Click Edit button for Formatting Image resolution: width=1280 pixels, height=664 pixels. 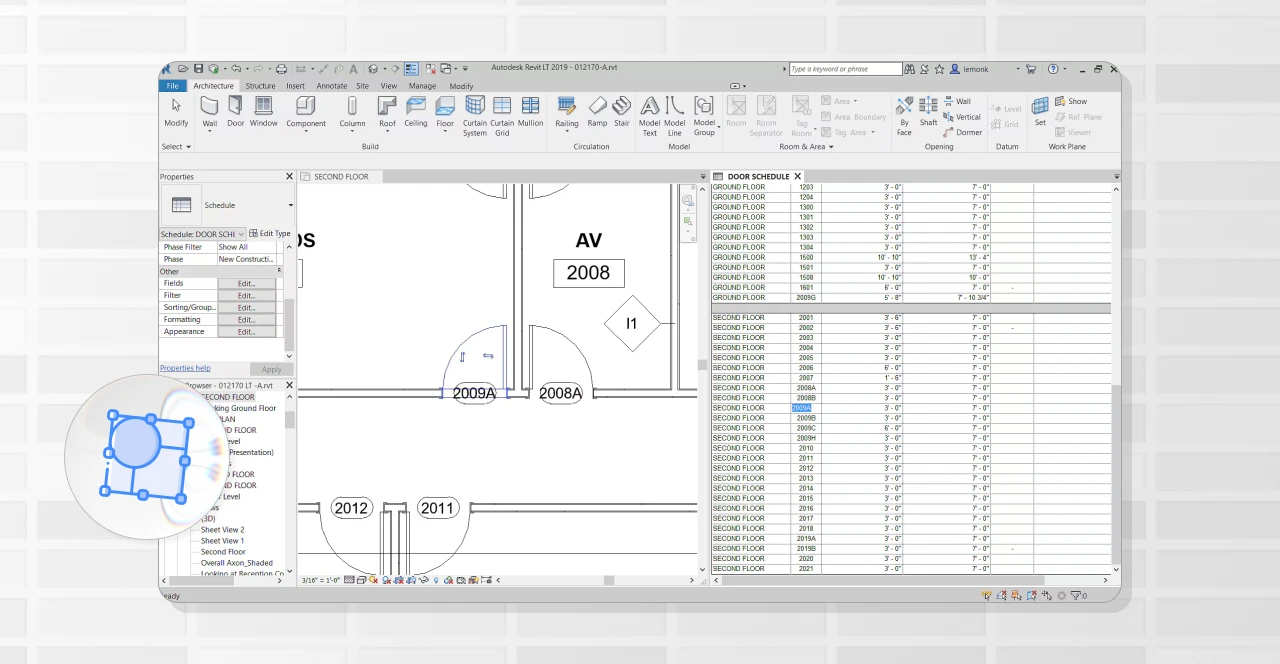247,320
